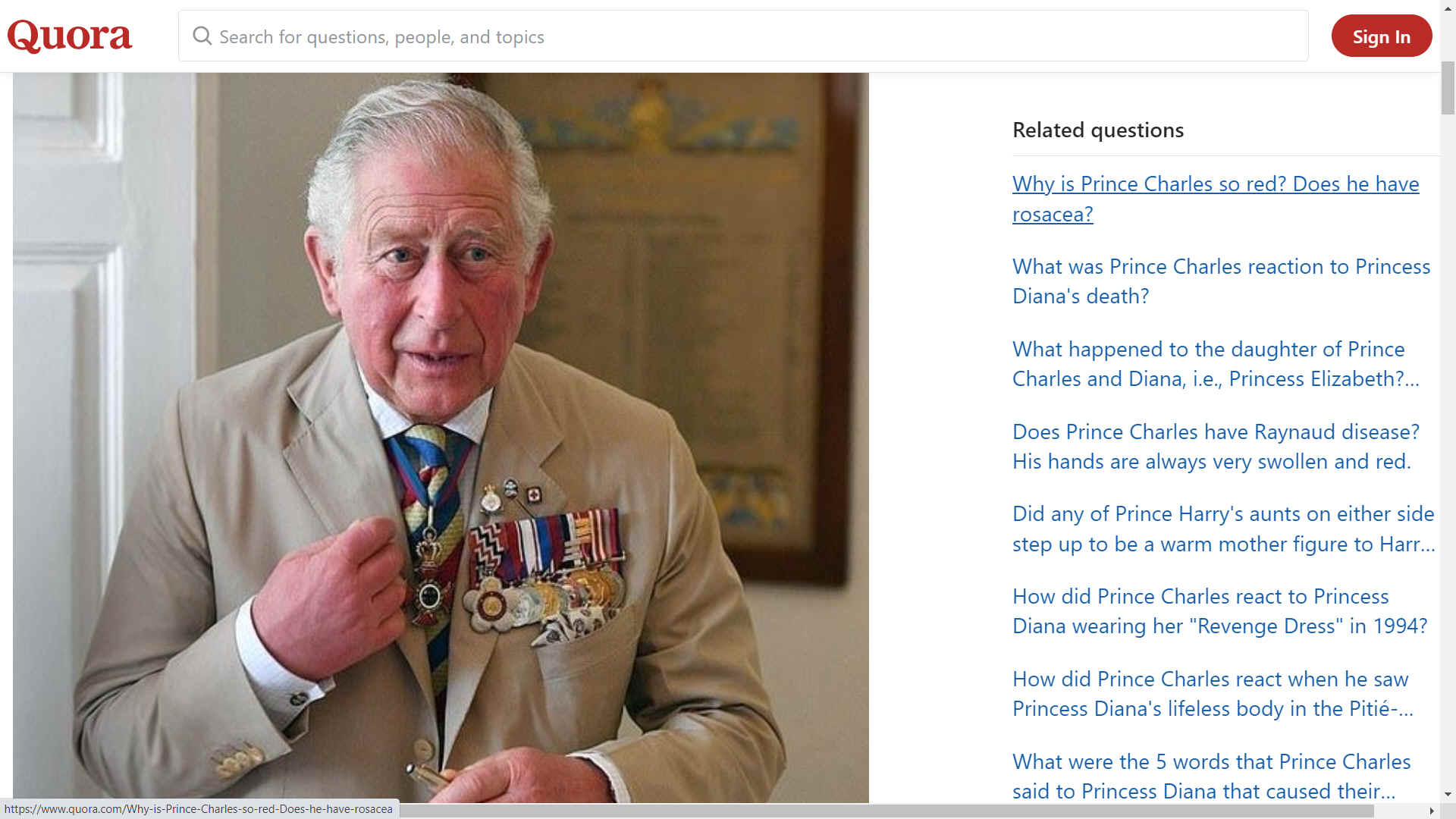The image size is (1456, 819).
Task: Click the vertical scrollbar up arrow
Action: (x=1448, y=7)
